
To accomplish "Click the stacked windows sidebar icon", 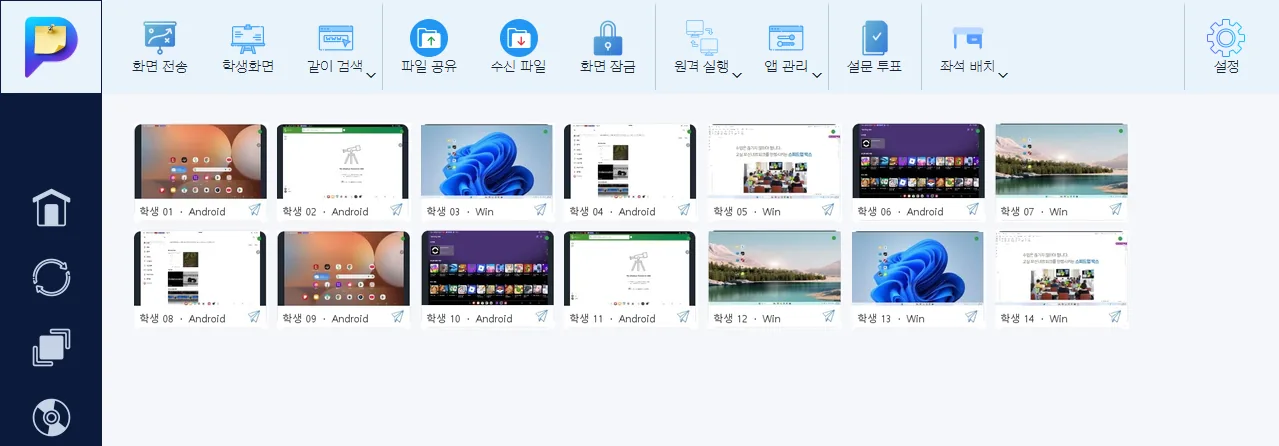I will click(x=51, y=347).
